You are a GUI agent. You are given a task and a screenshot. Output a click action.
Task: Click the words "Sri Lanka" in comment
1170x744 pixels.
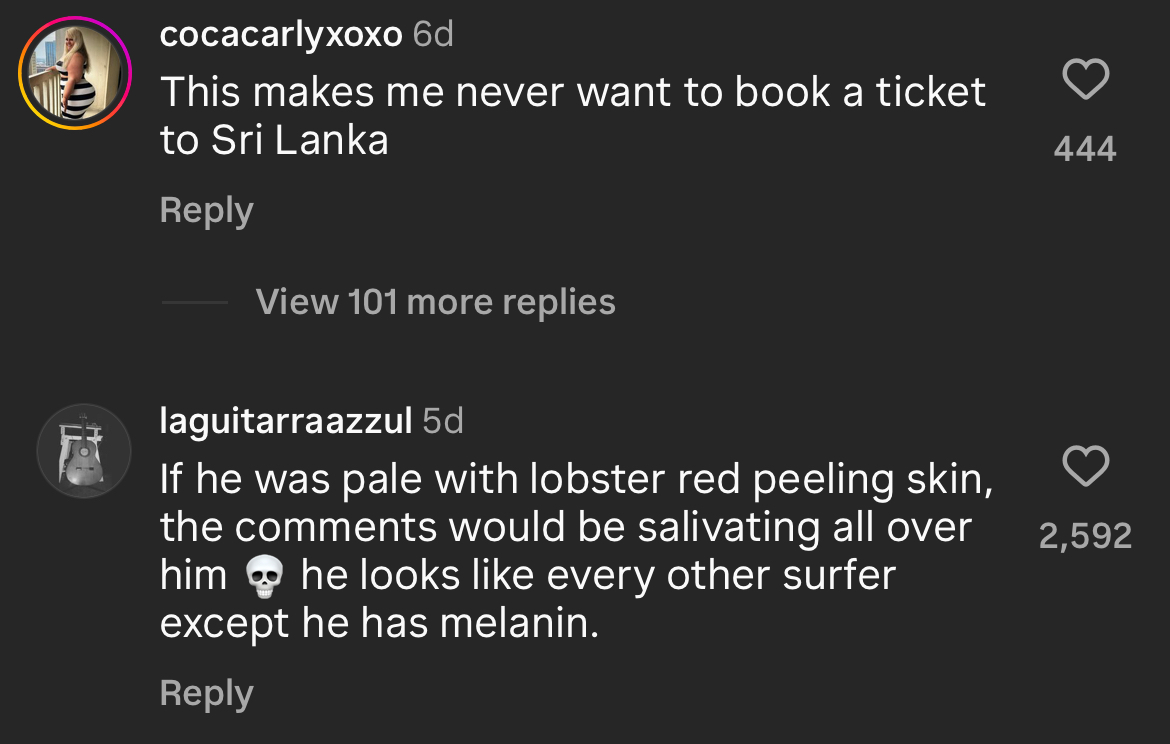pyautogui.click(x=299, y=141)
